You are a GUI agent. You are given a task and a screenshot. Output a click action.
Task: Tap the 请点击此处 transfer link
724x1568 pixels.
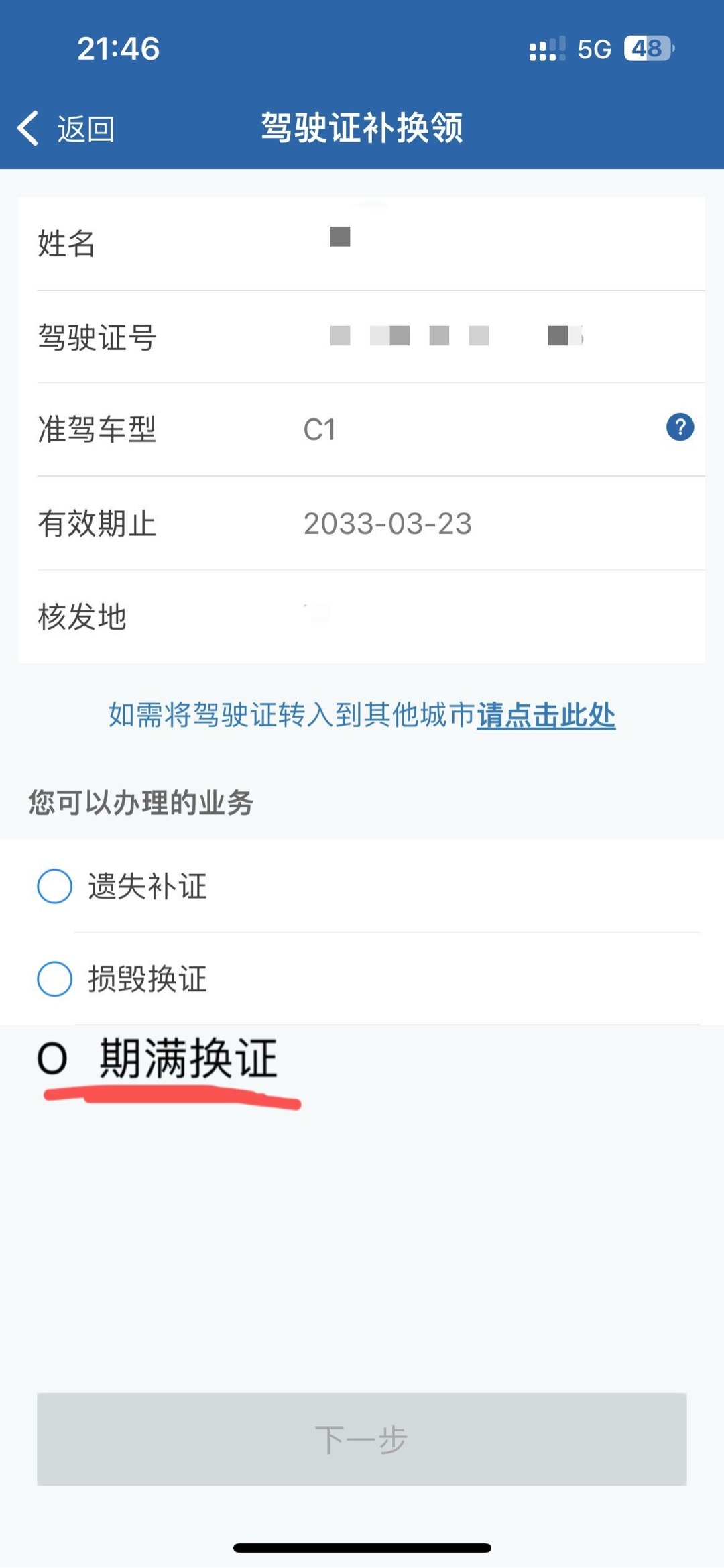pyautogui.click(x=546, y=715)
